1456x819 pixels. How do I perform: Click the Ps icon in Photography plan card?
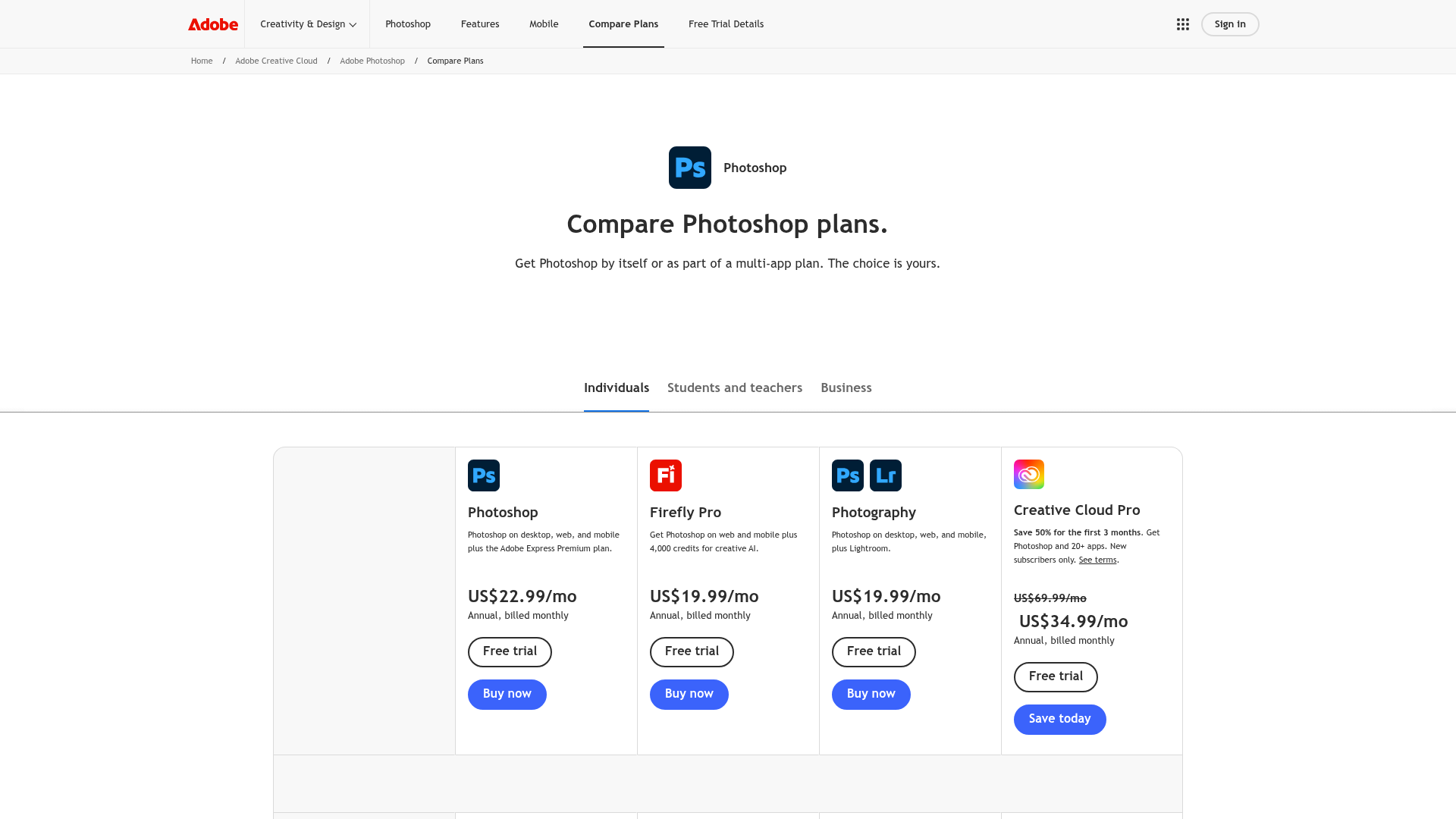848,475
